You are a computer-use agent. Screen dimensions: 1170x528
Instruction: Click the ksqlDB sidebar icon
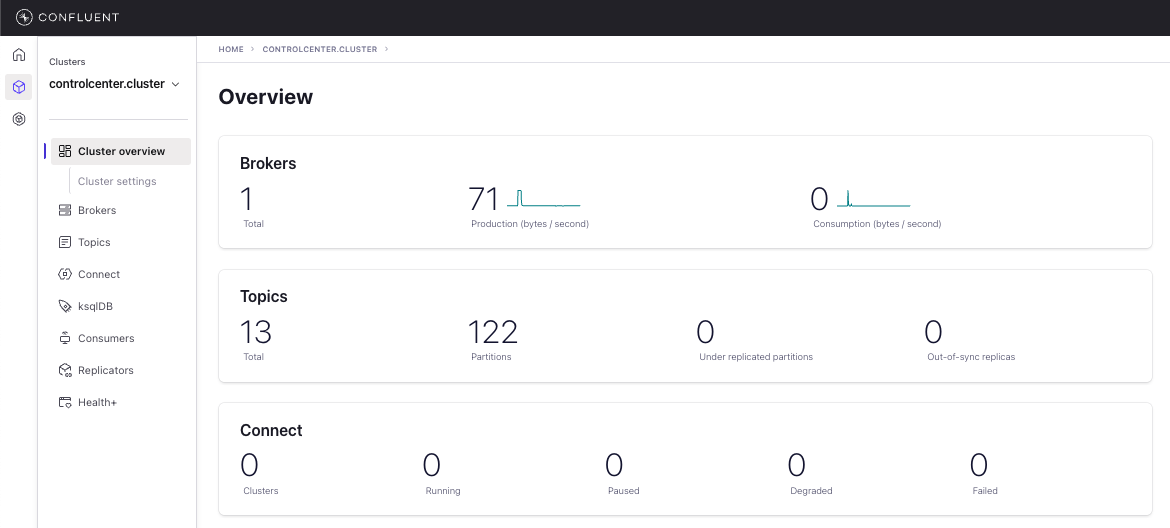(x=65, y=306)
